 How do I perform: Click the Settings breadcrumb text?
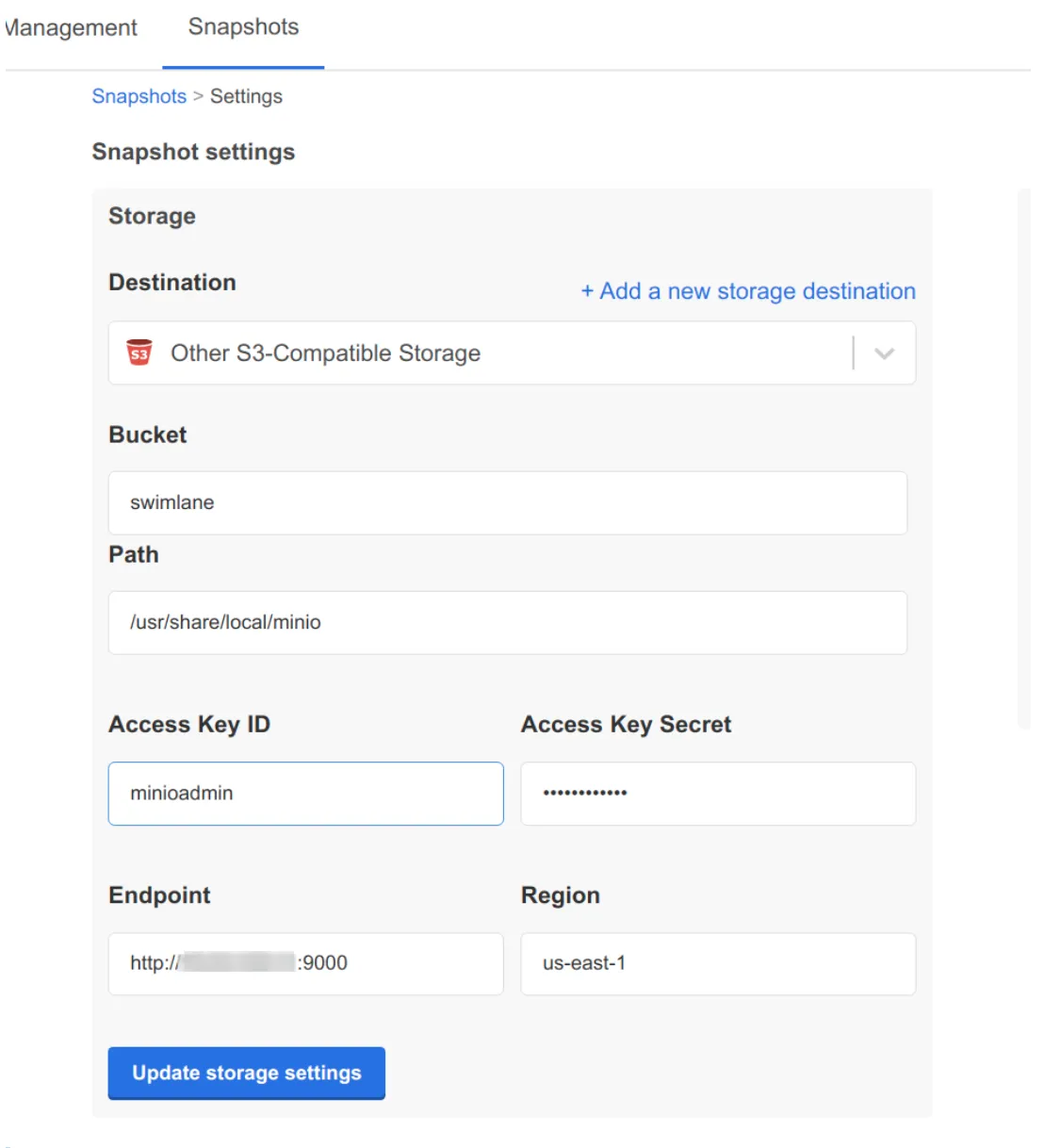pyautogui.click(x=246, y=96)
